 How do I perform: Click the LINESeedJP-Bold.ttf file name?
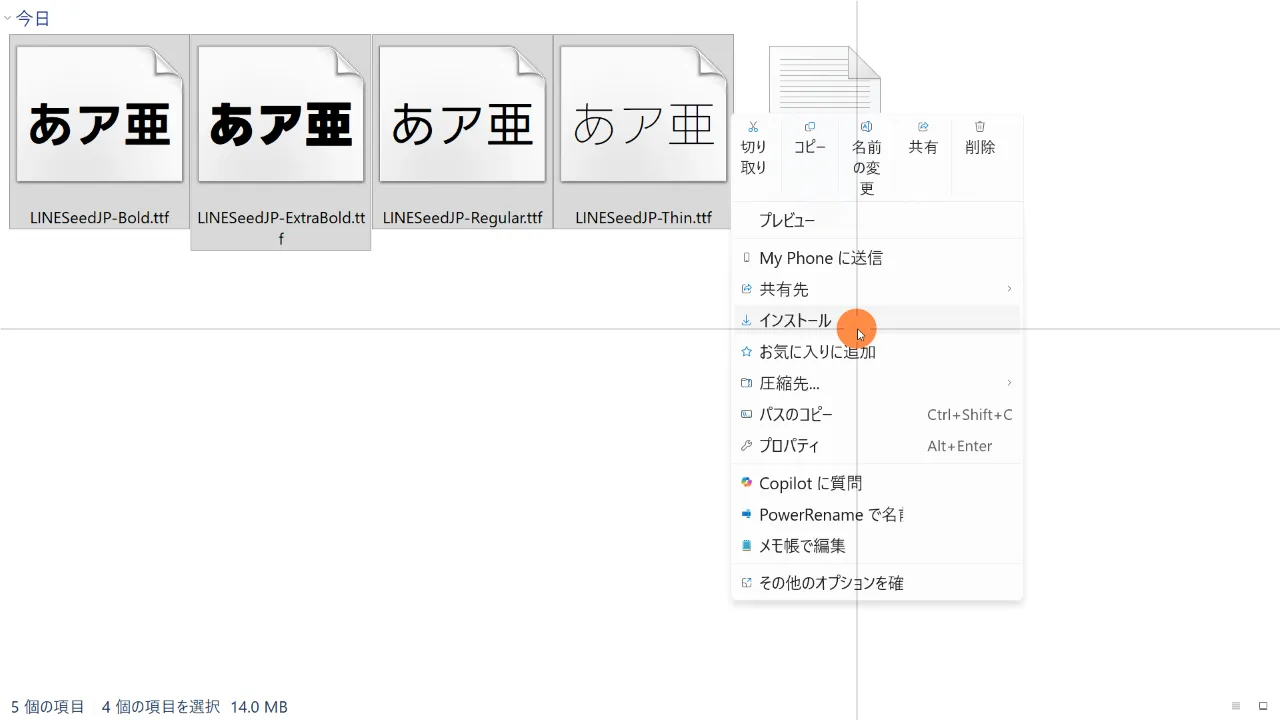[99, 217]
